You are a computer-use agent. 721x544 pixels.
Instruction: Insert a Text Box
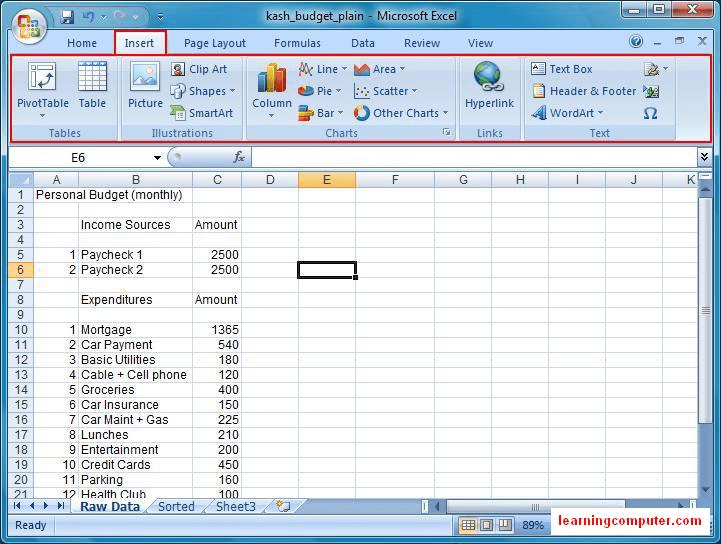tap(562, 69)
